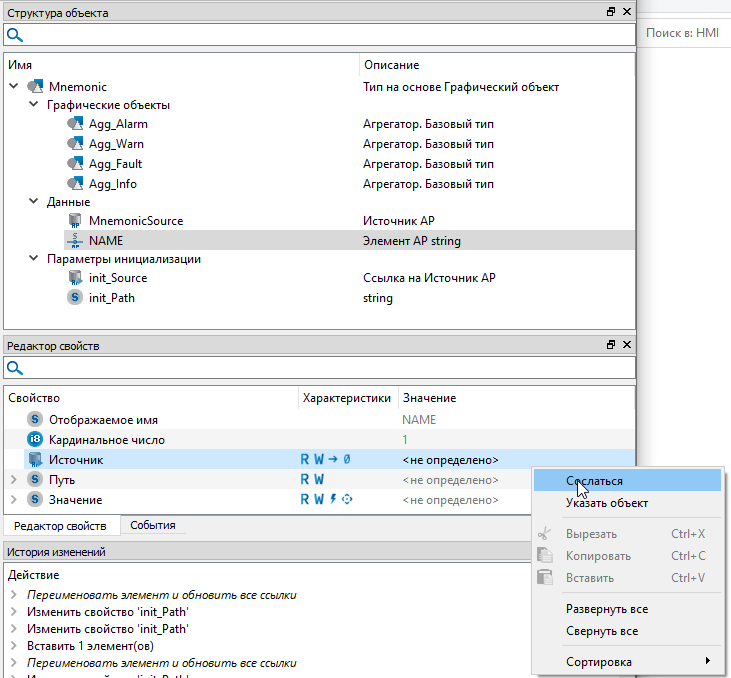Click the MnemonicSource data source icon
This screenshot has height=678, width=731.
pos(74,220)
